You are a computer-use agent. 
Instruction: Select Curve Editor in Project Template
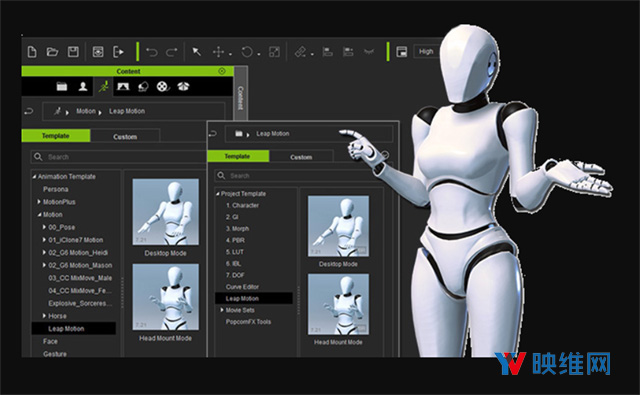click(242, 287)
